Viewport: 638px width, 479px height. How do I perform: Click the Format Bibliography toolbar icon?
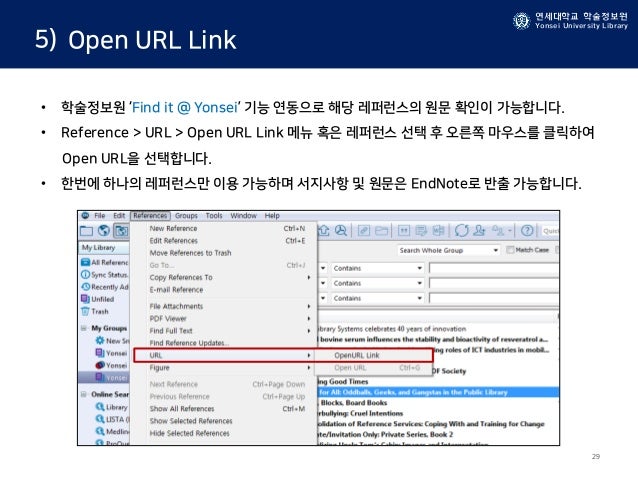click(421, 231)
